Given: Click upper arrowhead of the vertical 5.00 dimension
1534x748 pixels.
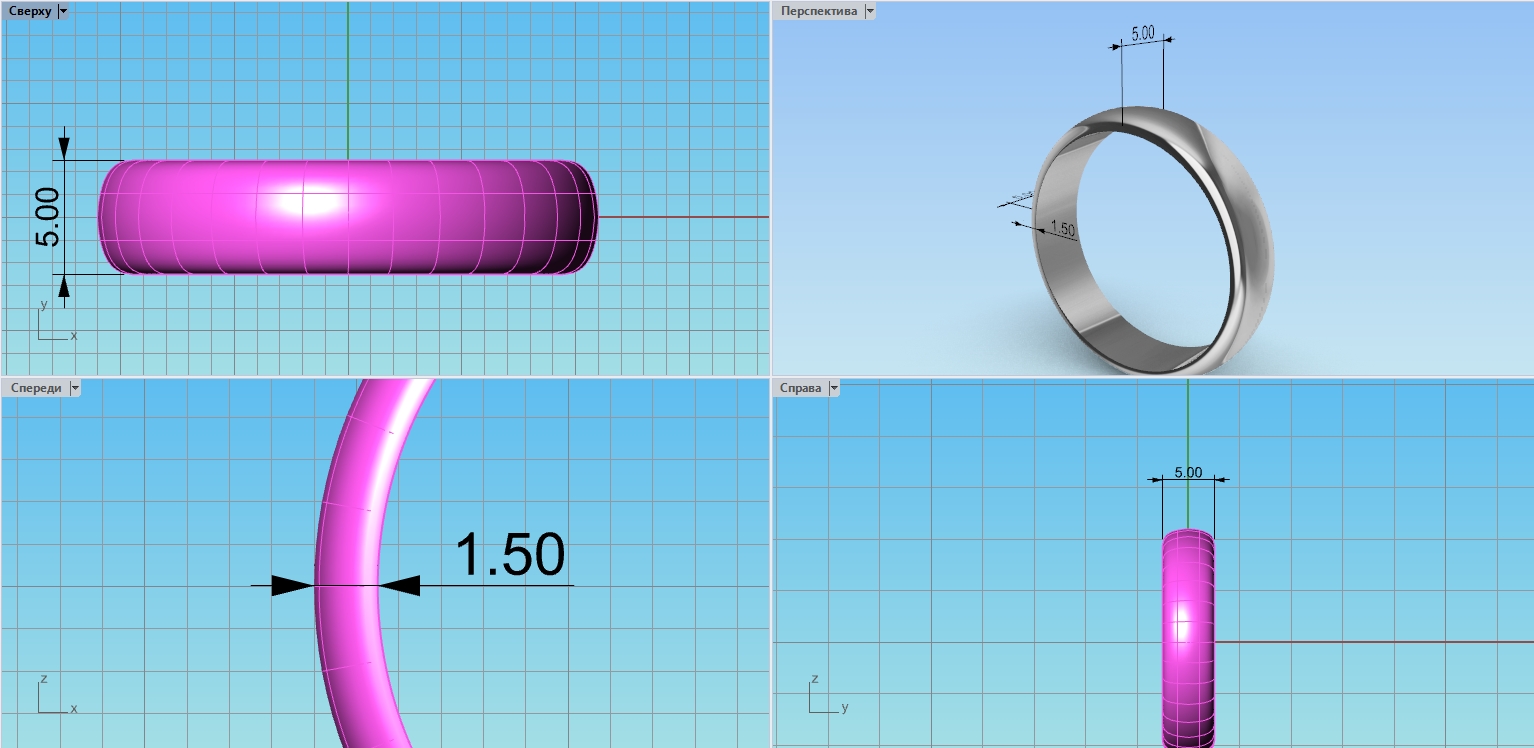Looking at the screenshot, I should [64, 146].
